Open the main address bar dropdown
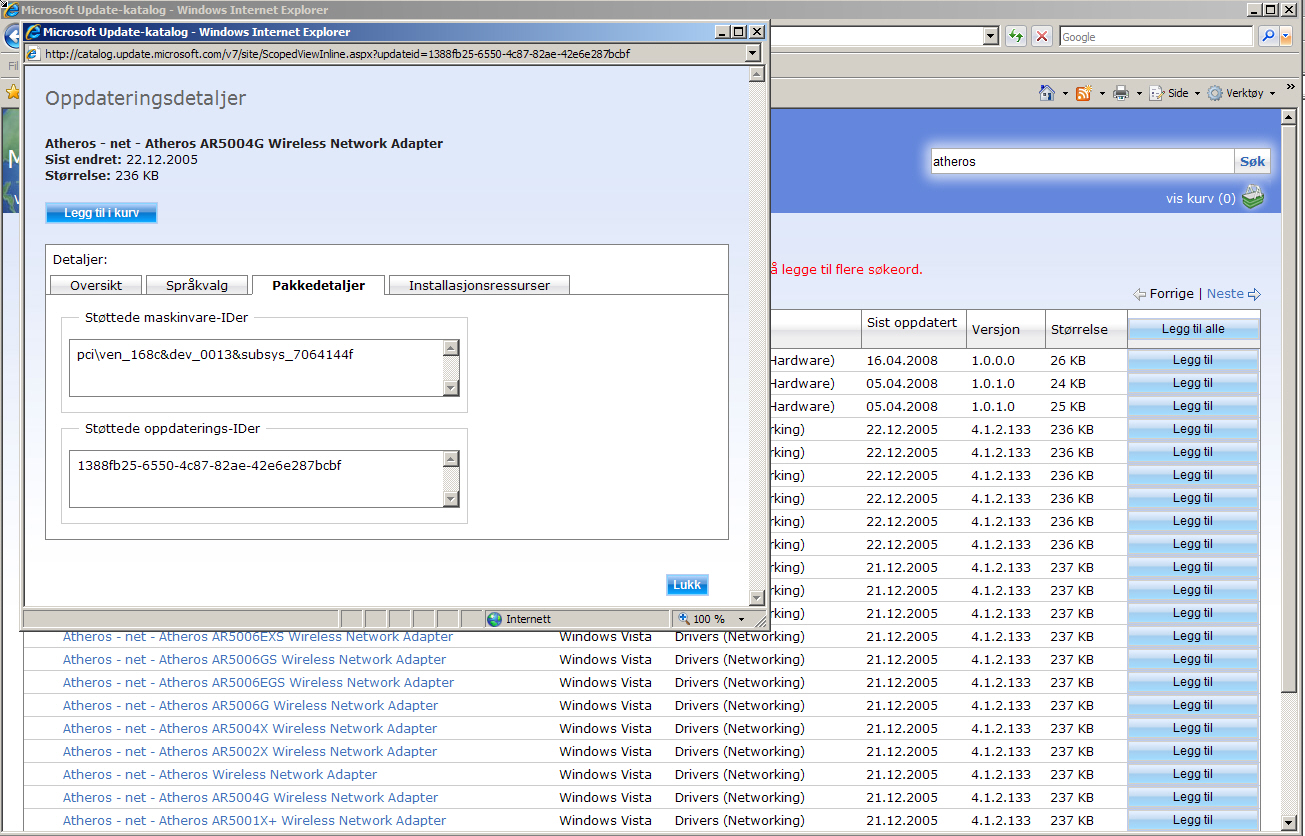The image size is (1305, 836). (x=991, y=36)
